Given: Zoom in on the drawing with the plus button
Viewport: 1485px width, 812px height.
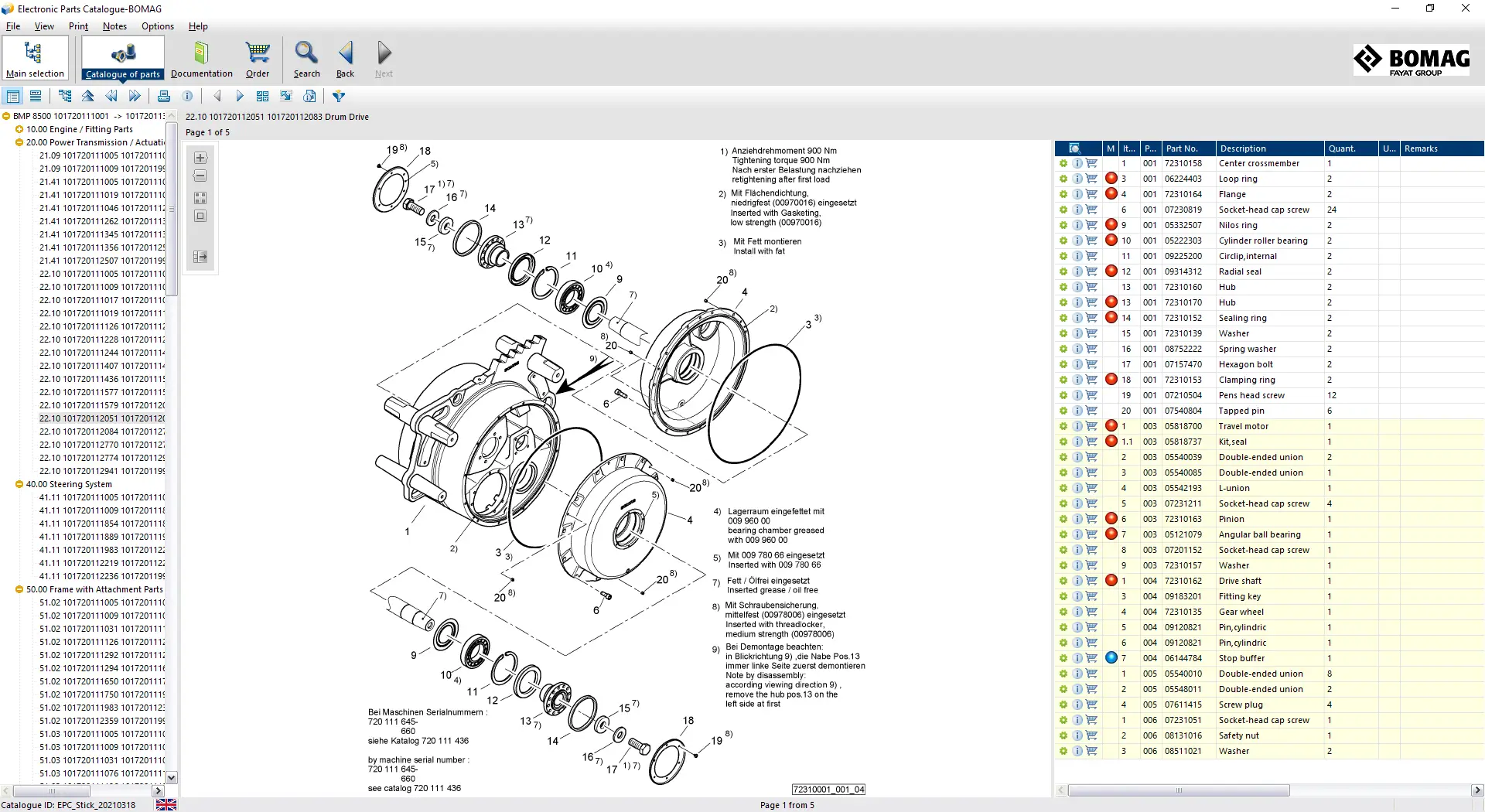Looking at the screenshot, I should pyautogui.click(x=200, y=158).
